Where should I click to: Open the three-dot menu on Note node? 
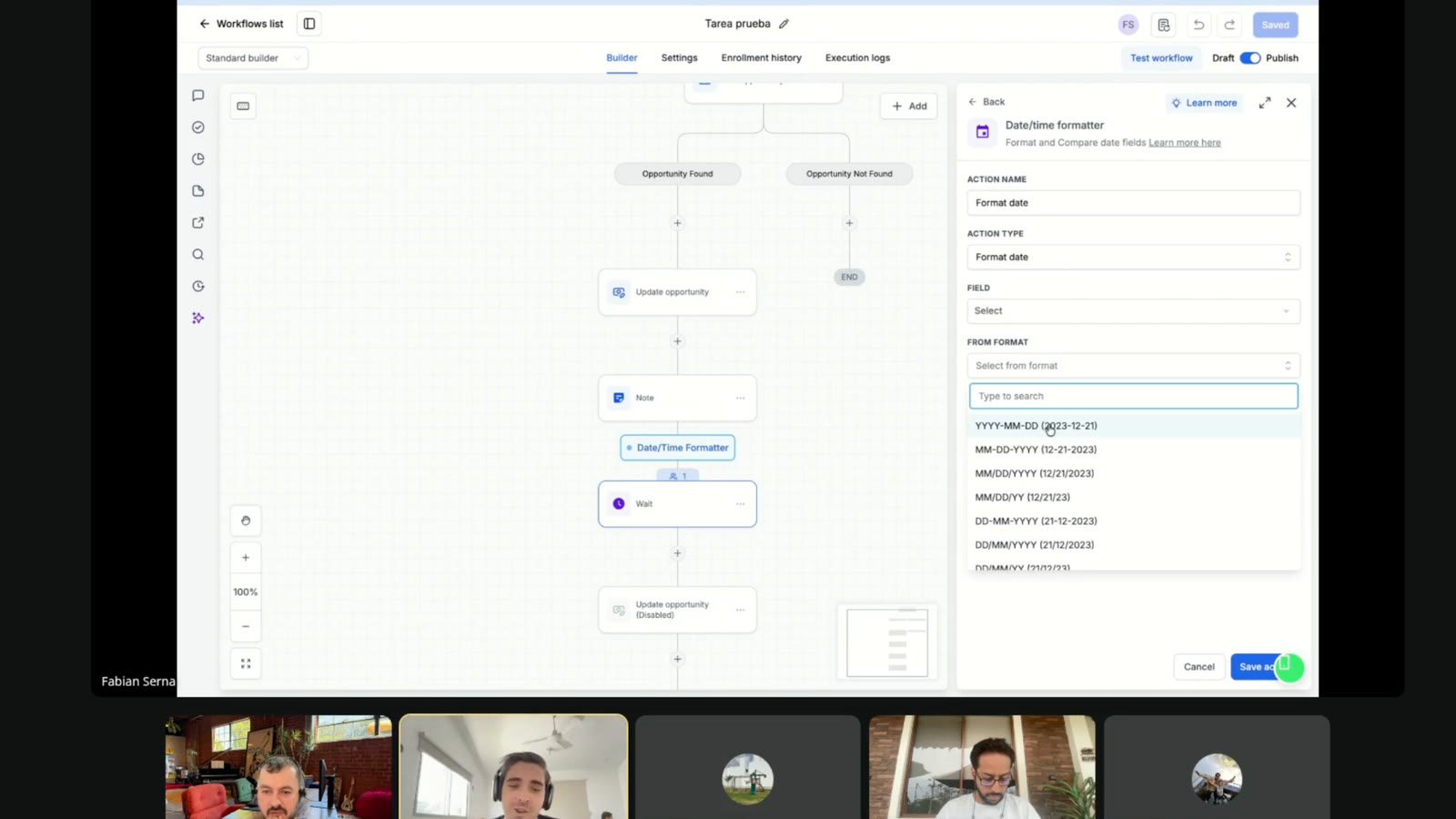[x=741, y=398]
